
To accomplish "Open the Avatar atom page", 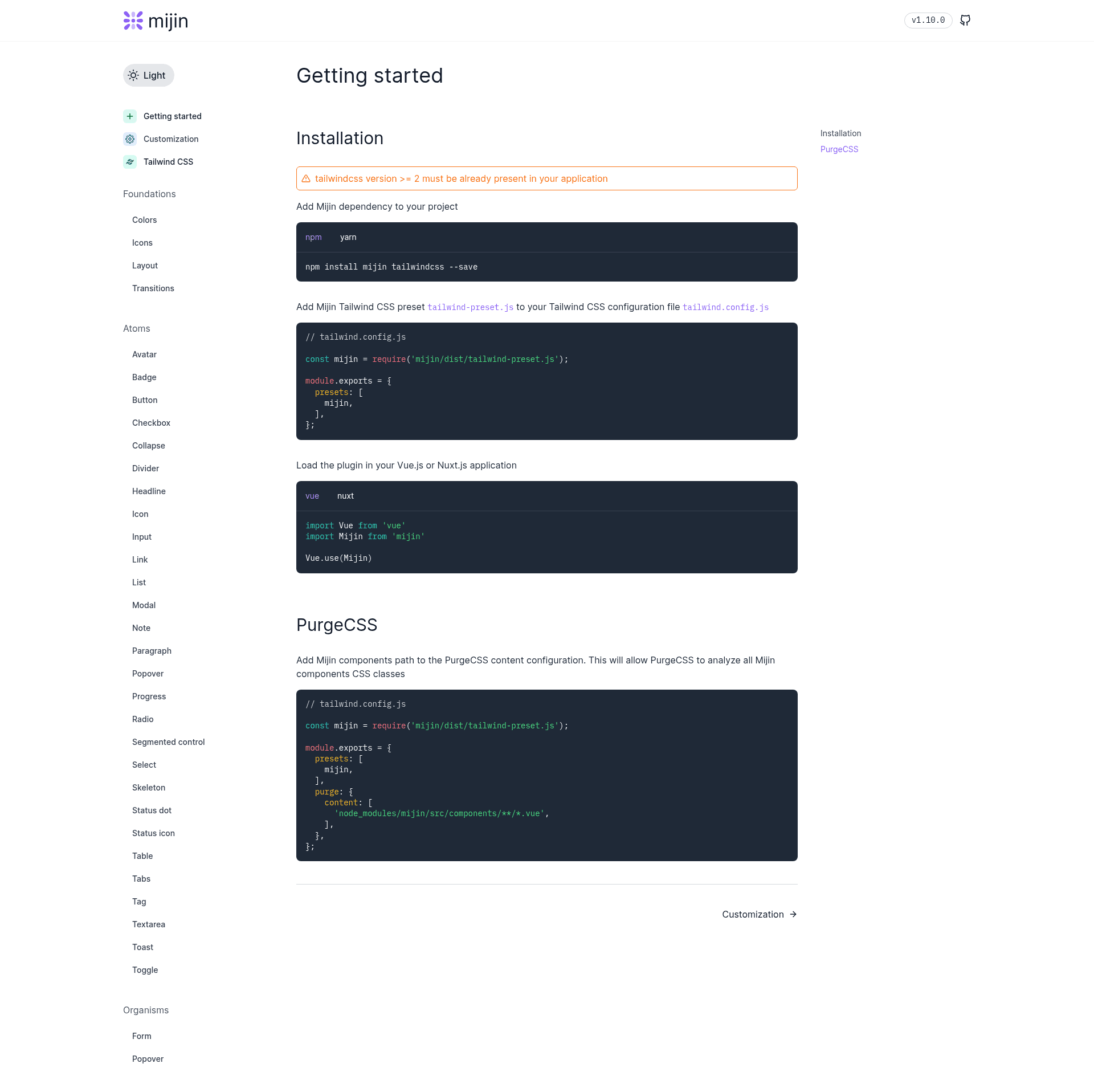I will (145, 355).
